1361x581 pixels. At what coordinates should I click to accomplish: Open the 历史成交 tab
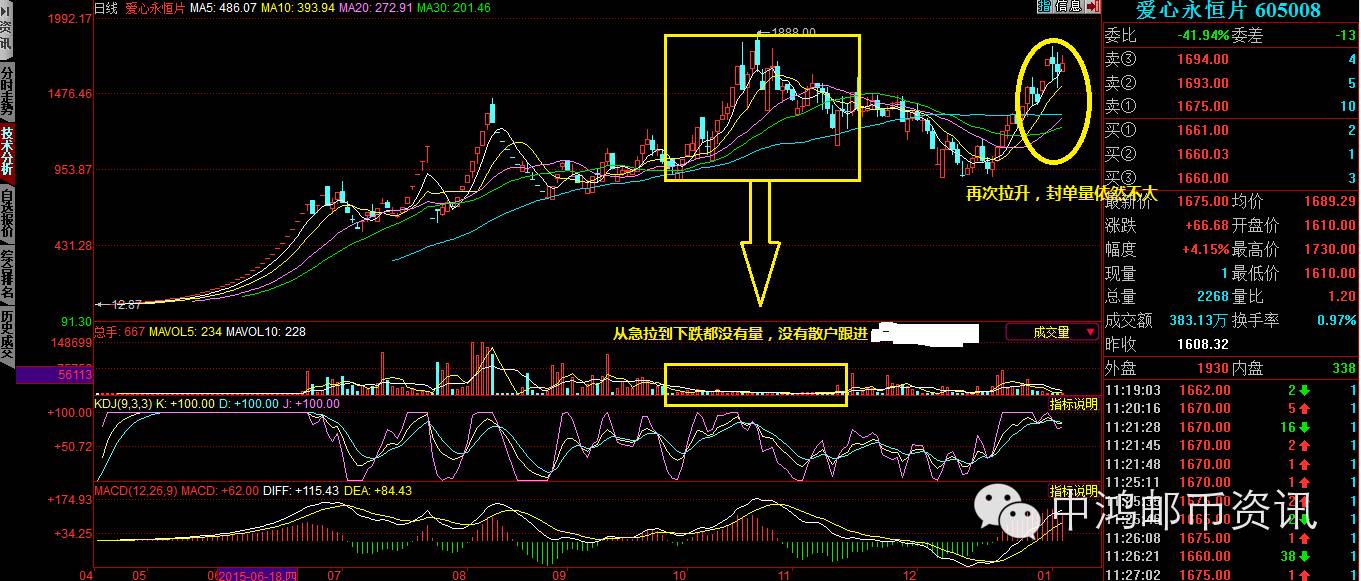(x=7, y=335)
